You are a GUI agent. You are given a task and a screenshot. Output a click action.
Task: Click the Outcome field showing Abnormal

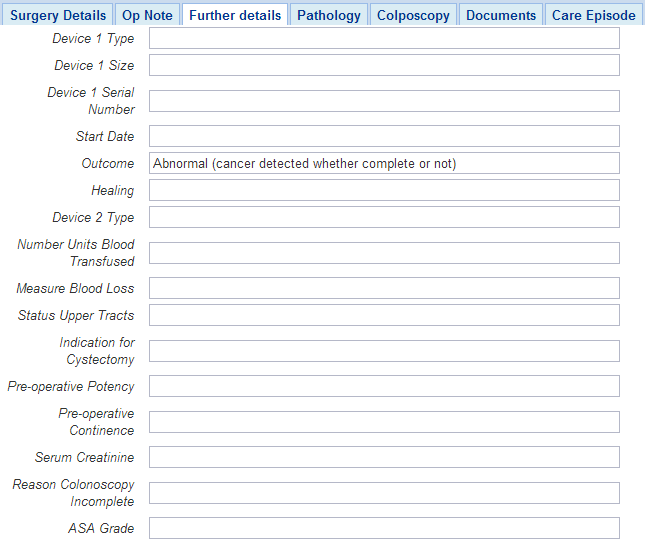click(384, 163)
